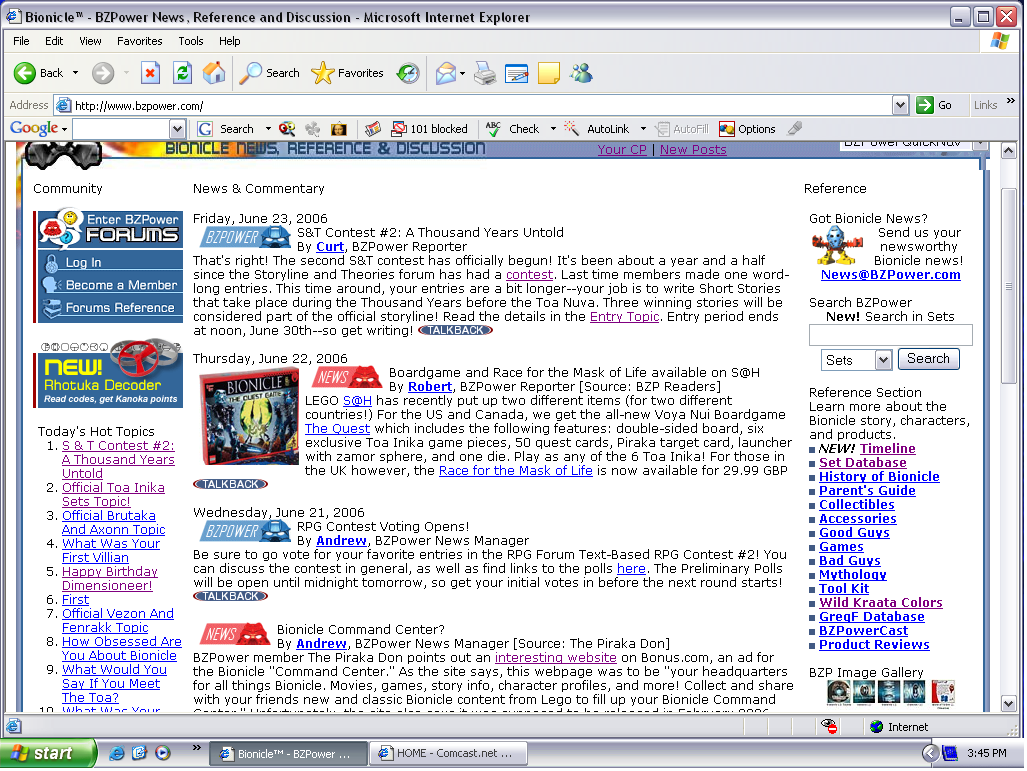Open the History panel icon

(408, 73)
